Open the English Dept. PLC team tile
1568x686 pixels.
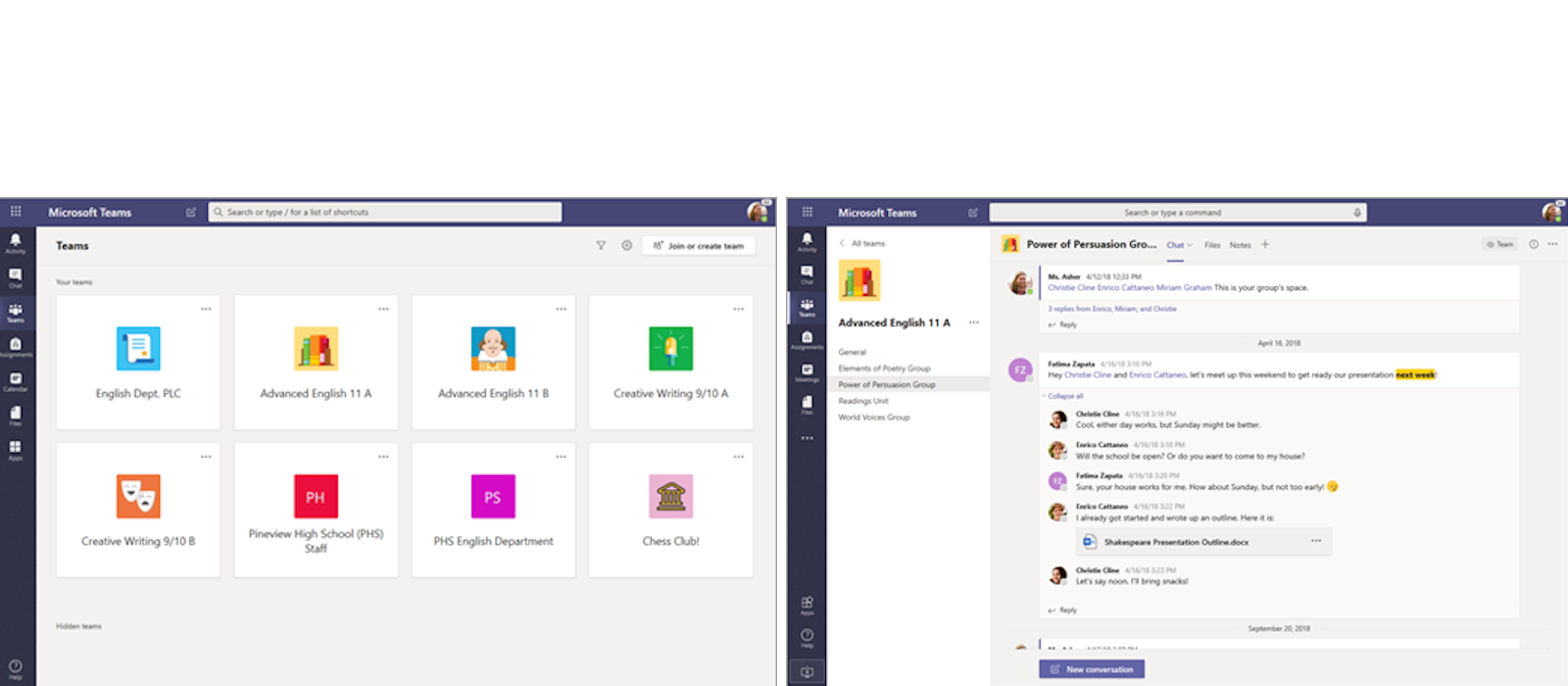[x=138, y=363]
